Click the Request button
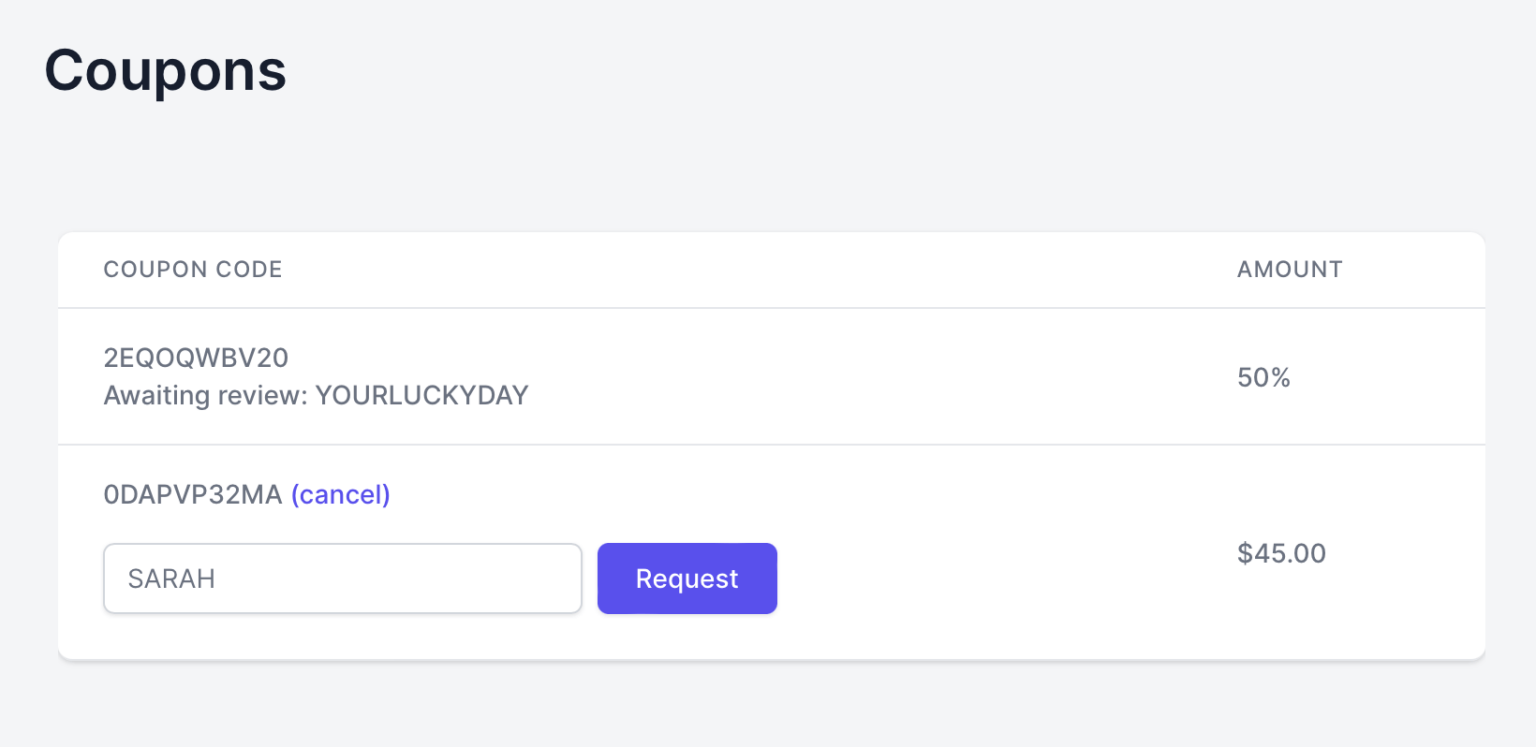This screenshot has height=747, width=1536. [x=687, y=578]
